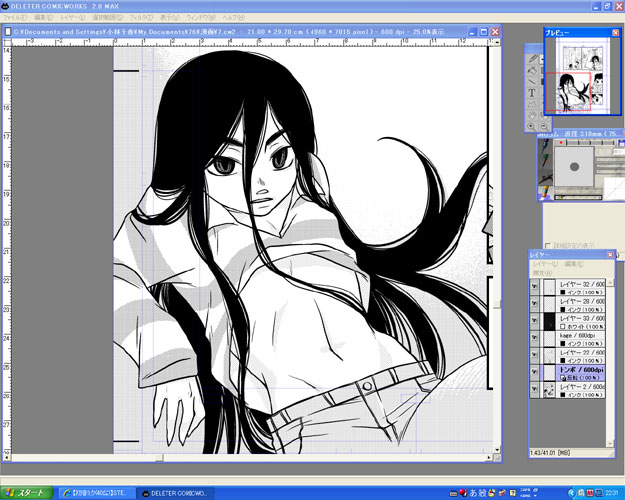Click the red record dot in brush panel
625x500 pixels.
[x=561, y=142]
